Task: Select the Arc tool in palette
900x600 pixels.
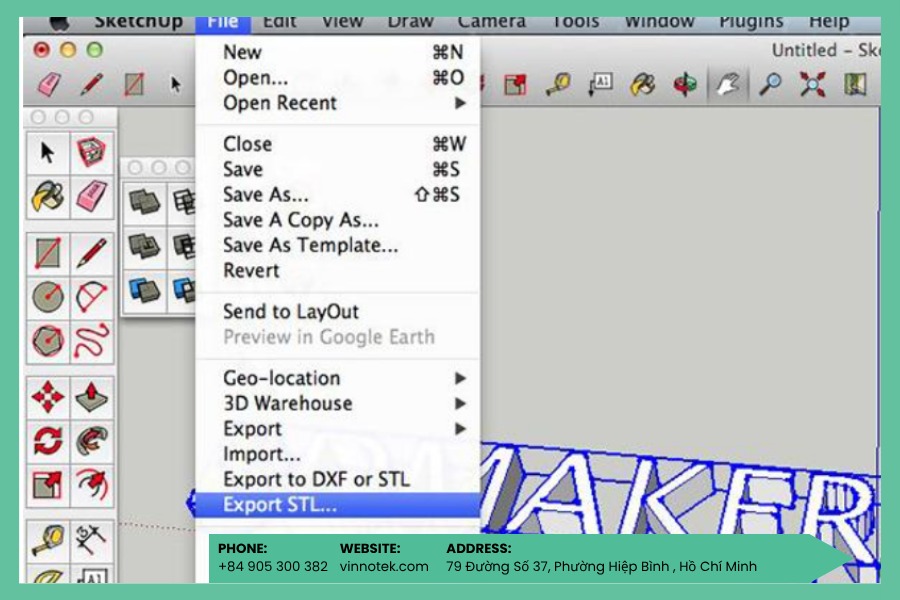Action: point(92,297)
